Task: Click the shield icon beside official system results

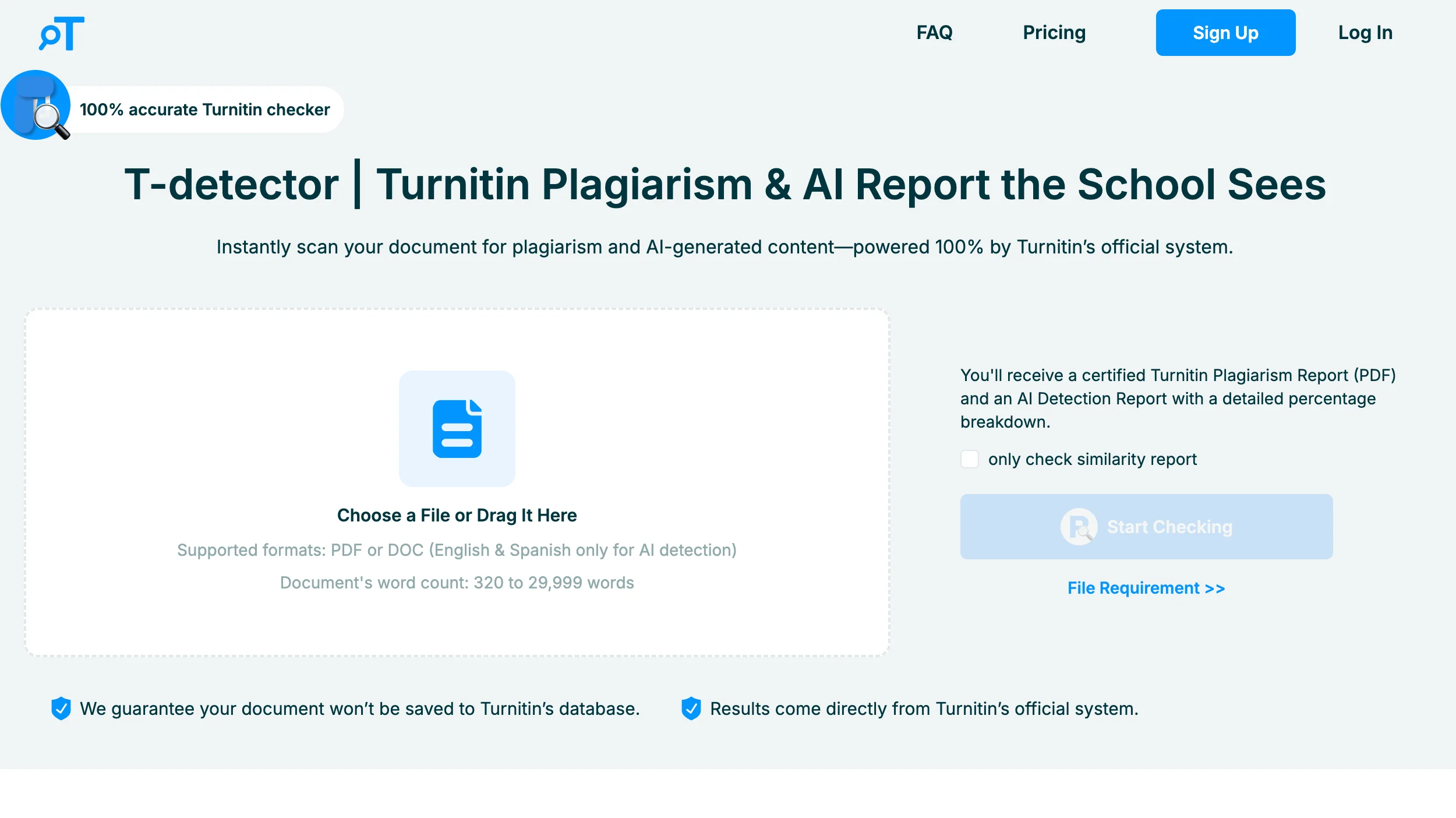Action: click(691, 708)
